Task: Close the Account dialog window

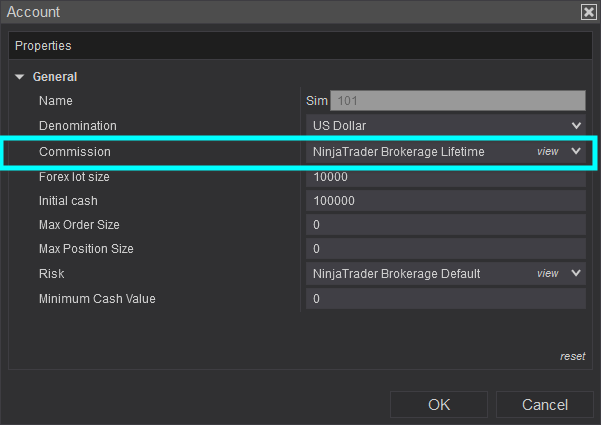Action: point(588,12)
